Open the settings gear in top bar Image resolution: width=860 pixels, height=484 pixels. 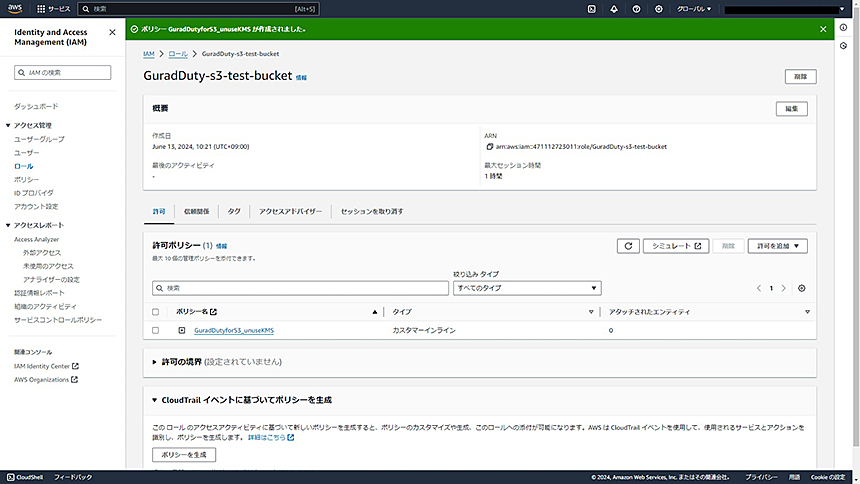pyautogui.click(x=659, y=9)
